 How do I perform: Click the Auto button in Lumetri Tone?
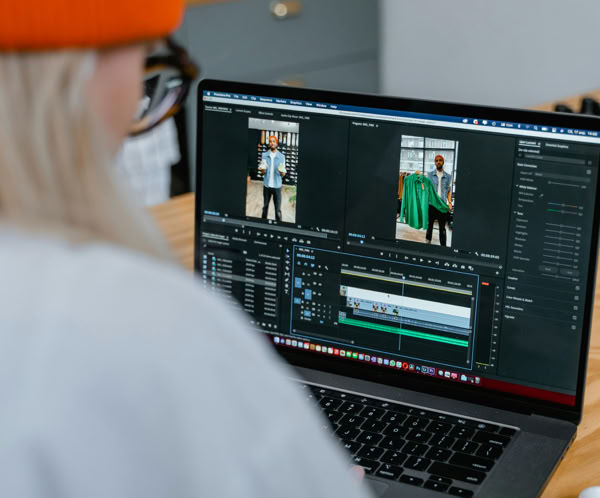[x=570, y=272]
